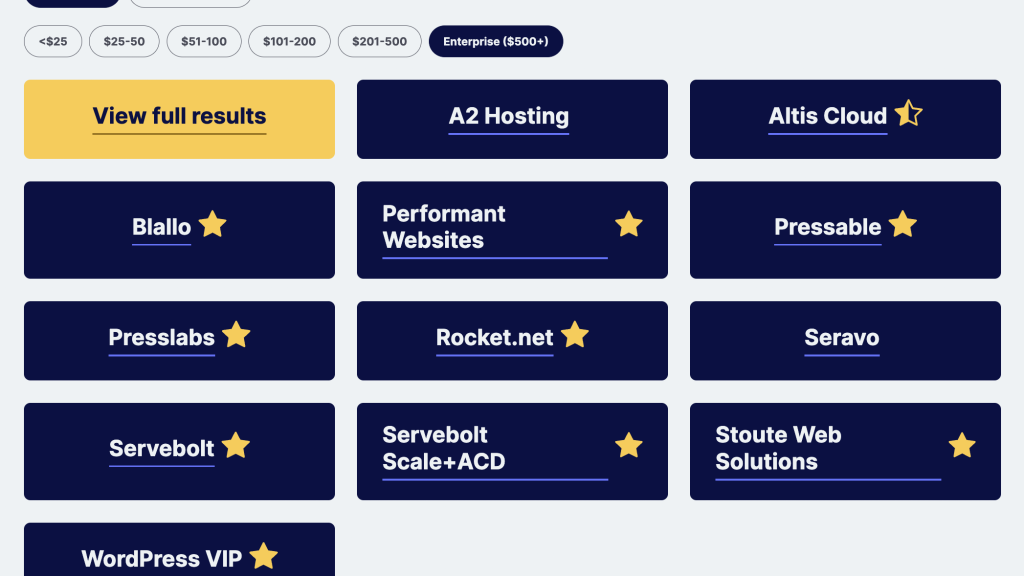Select the $101-200 price filter
Screen dimensions: 1024x576
point(289,41)
